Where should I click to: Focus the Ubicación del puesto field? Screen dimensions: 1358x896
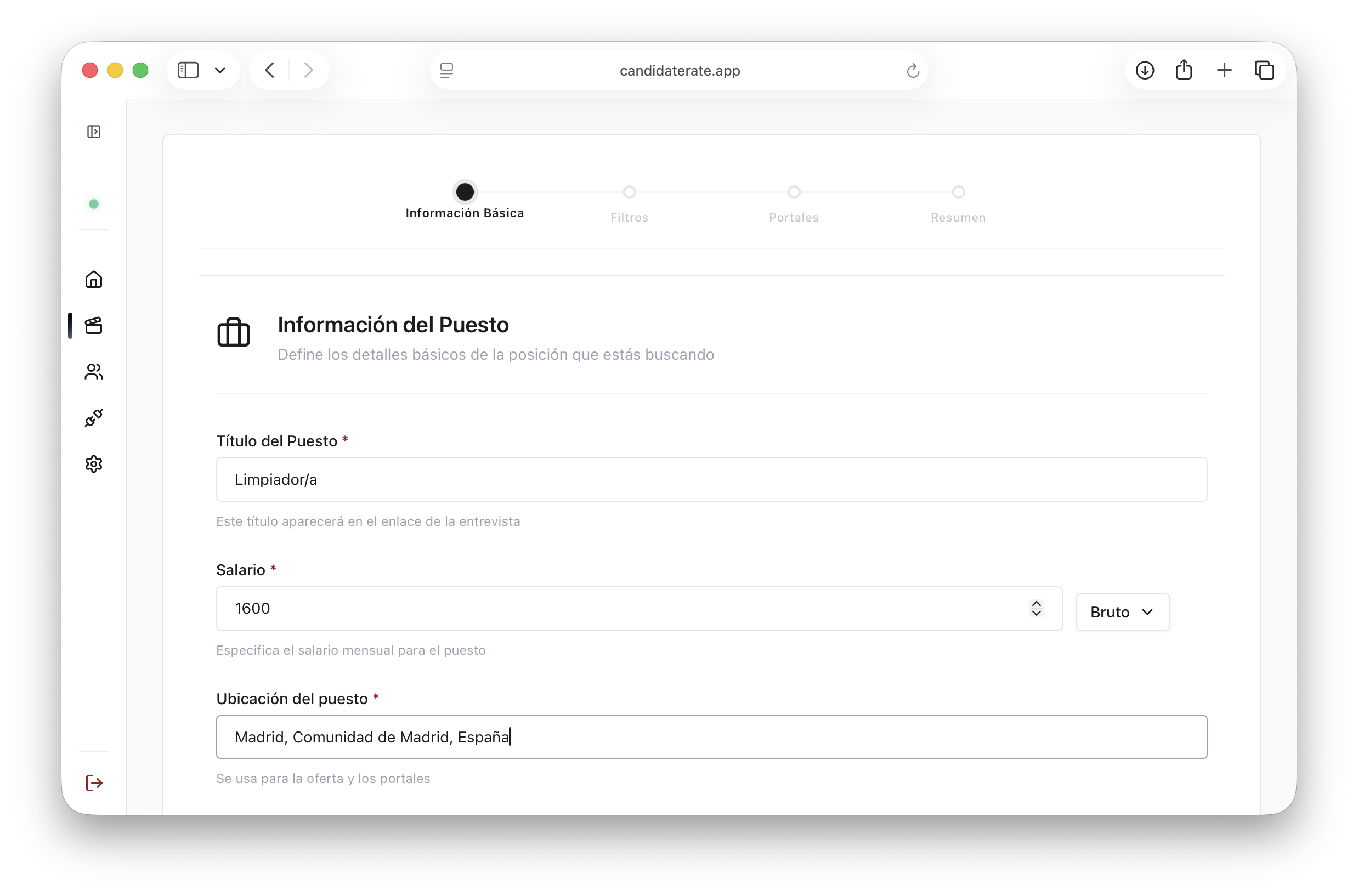pos(711,737)
